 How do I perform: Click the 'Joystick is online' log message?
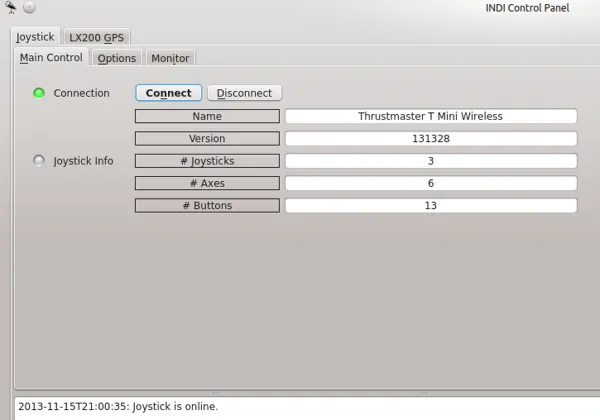pyautogui.click(x=118, y=406)
